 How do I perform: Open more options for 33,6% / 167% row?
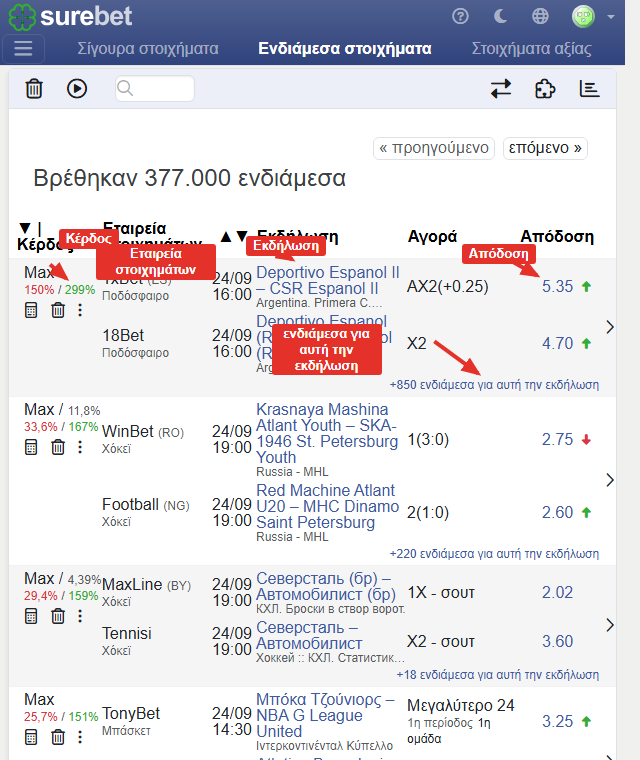[80, 447]
